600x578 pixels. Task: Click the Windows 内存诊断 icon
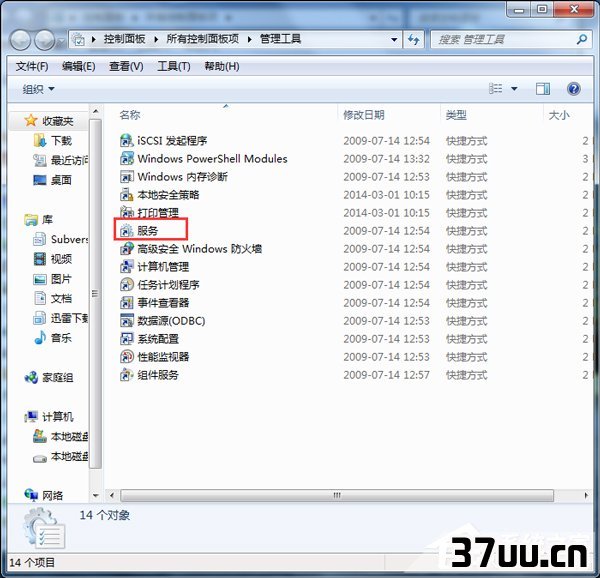pyautogui.click(x=127, y=176)
